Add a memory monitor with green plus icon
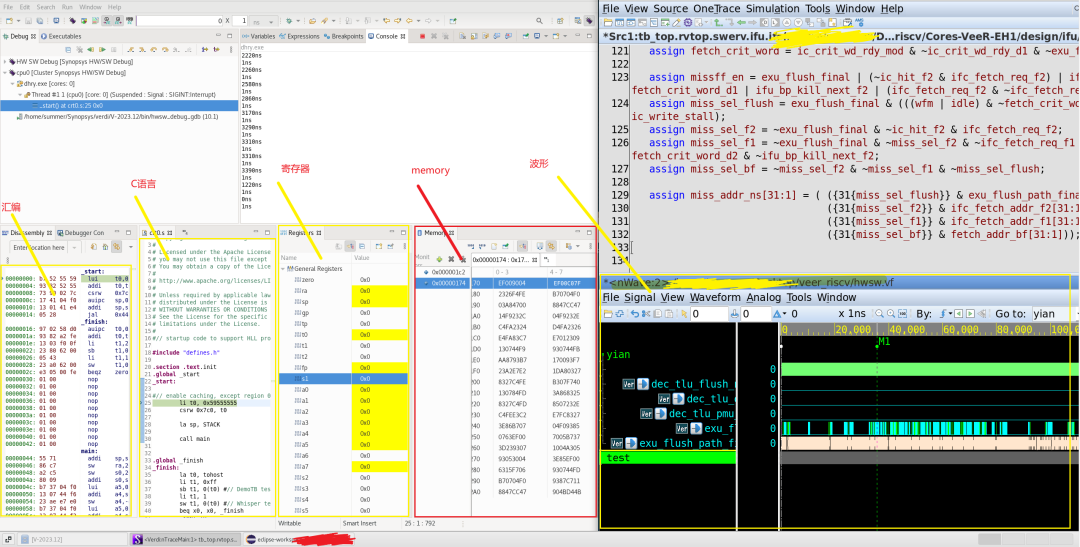The height and width of the screenshot is (547, 1080). (x=437, y=259)
